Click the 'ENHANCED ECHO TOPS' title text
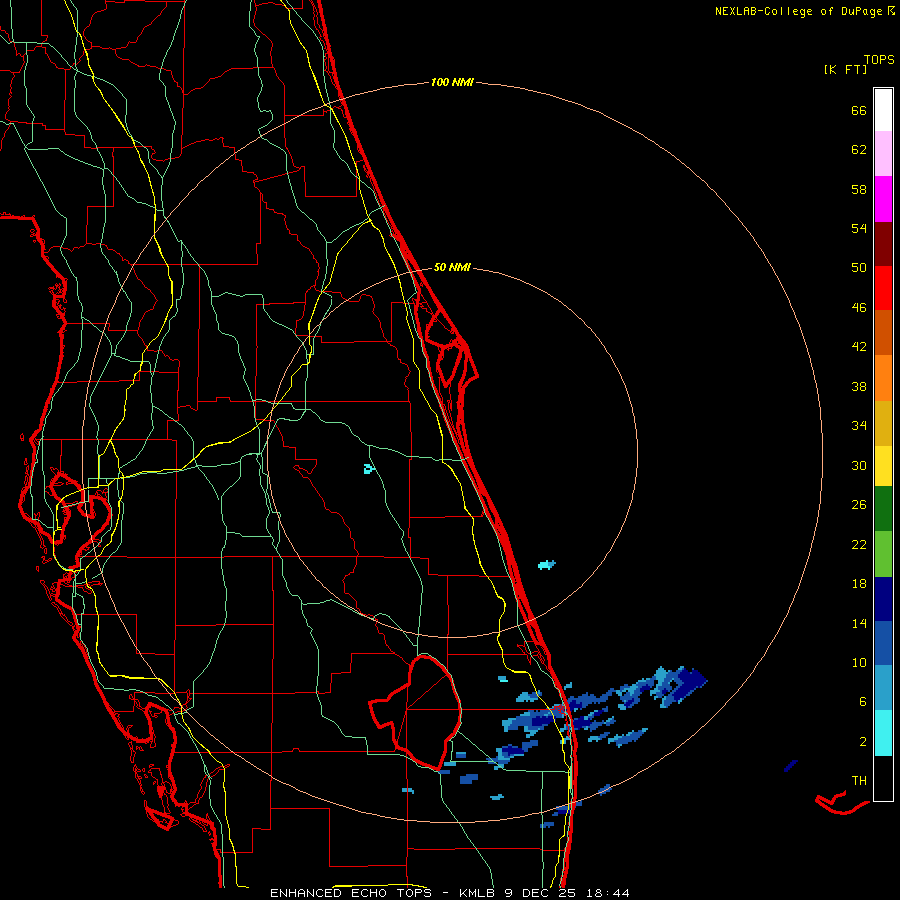Viewport: 900px width, 900px height. pyautogui.click(x=351, y=893)
